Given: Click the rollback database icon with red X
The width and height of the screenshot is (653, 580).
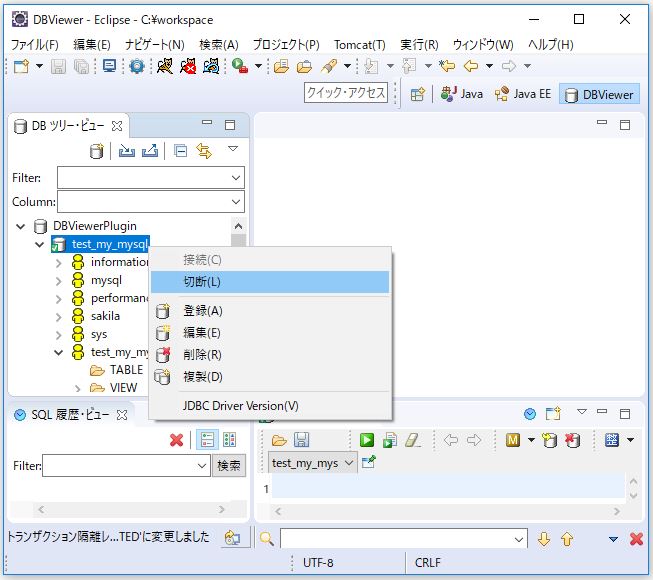Looking at the screenshot, I should (573, 440).
